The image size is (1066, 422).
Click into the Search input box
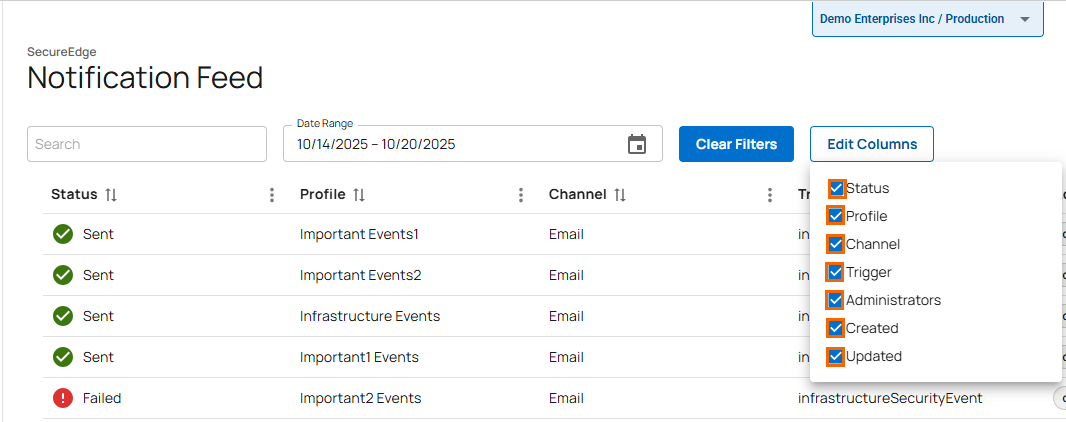(x=147, y=144)
